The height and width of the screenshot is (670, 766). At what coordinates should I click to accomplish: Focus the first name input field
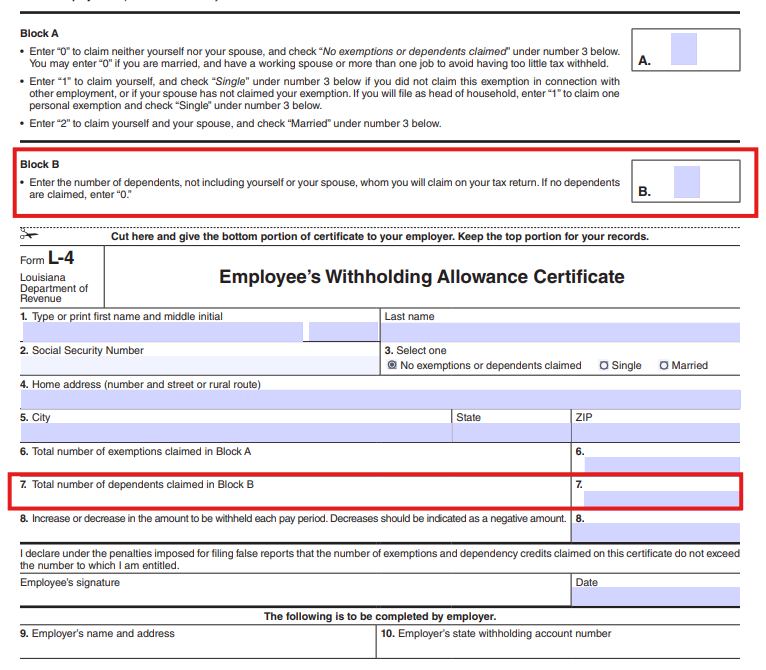(161, 333)
